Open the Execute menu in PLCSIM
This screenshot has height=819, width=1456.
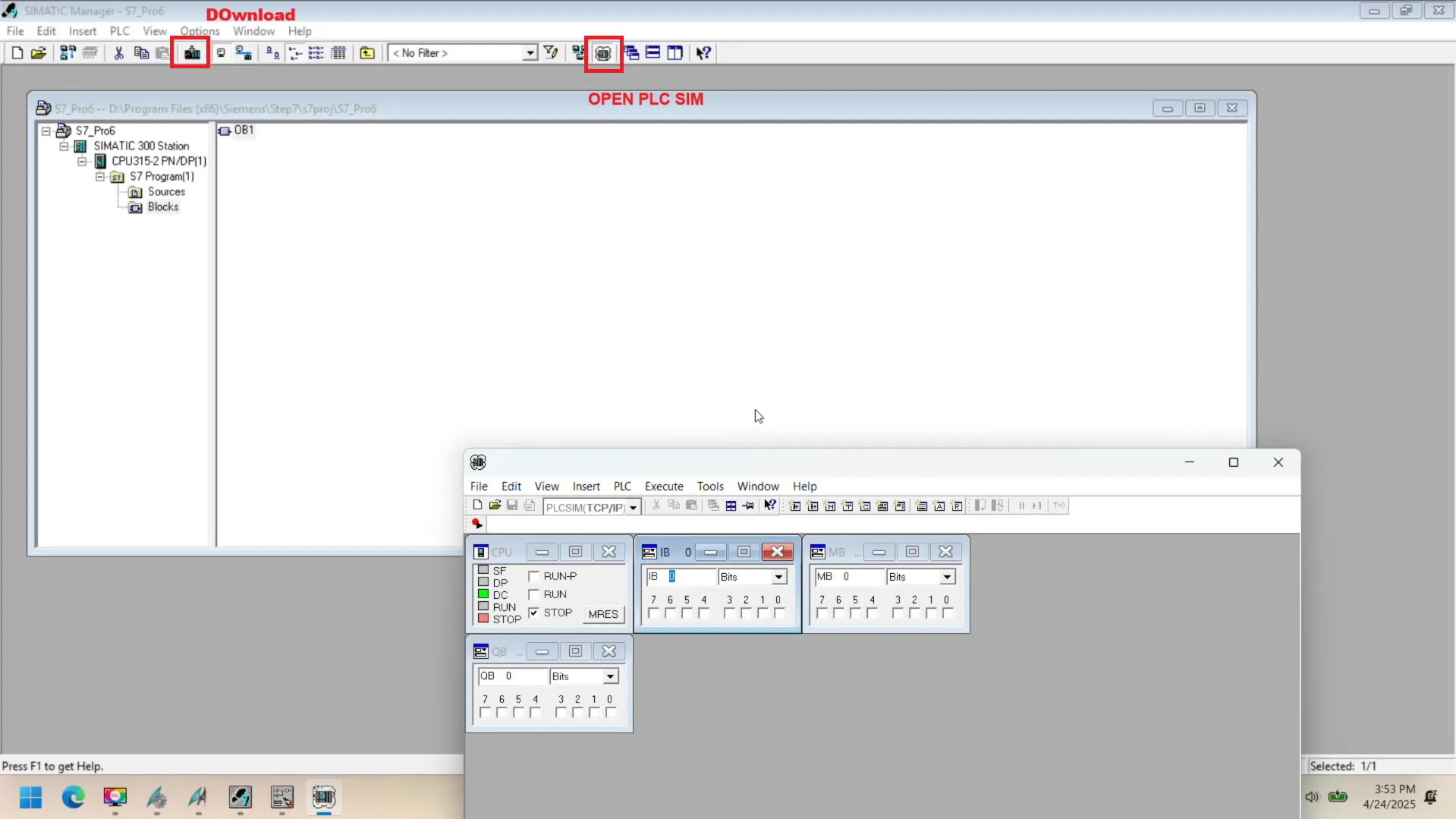click(x=664, y=487)
